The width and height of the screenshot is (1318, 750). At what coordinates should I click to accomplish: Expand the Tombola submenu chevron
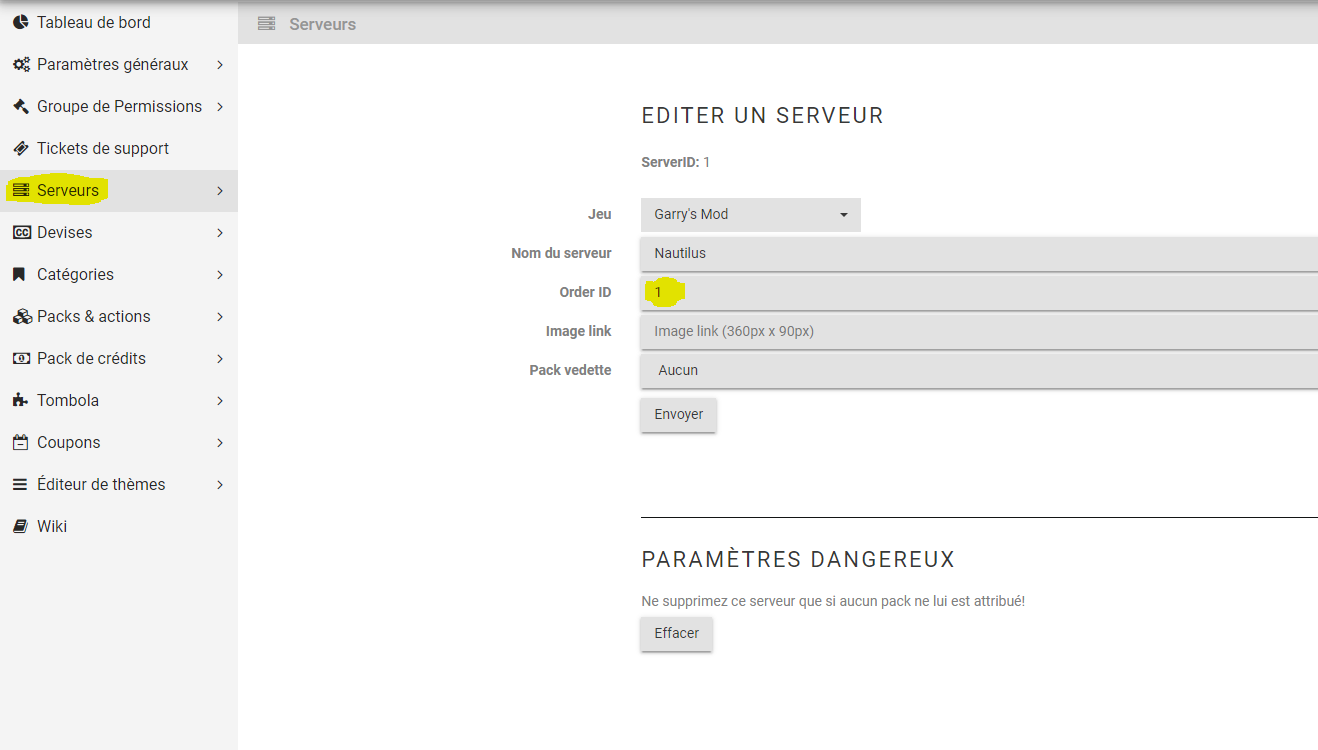pos(220,400)
